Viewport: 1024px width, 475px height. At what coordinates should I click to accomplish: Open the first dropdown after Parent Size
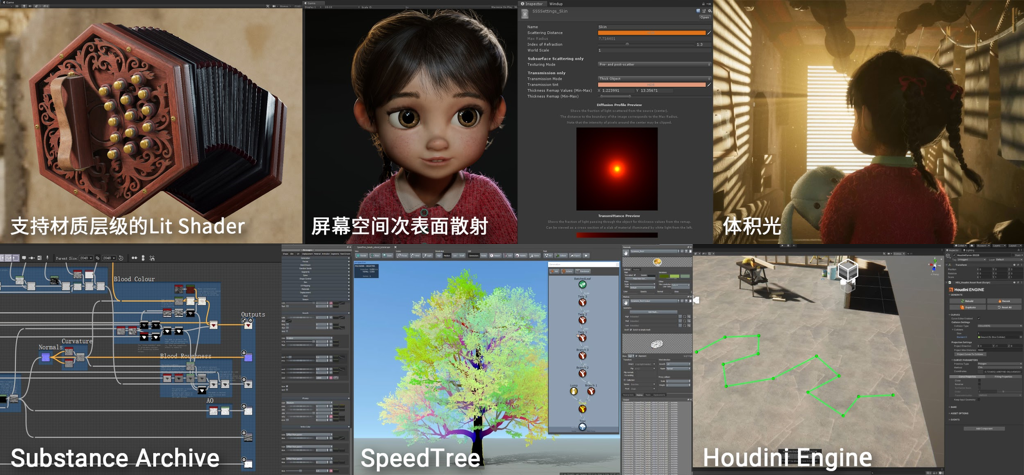coord(86,258)
